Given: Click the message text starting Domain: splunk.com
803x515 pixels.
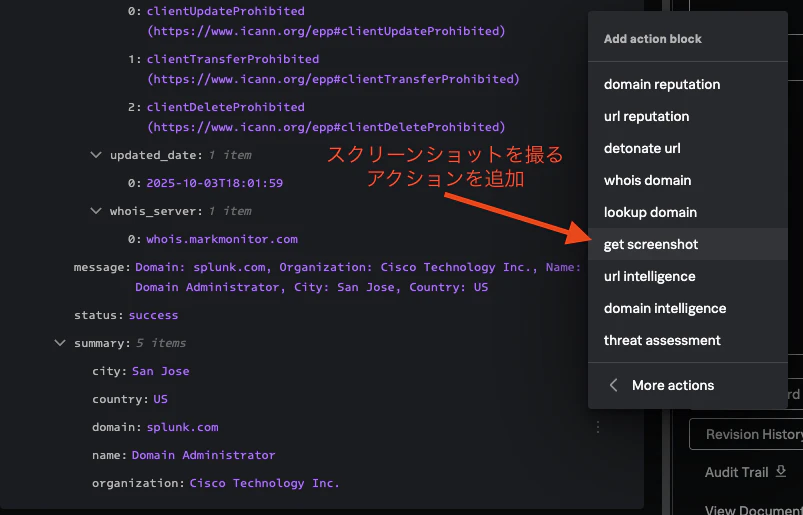Looking at the screenshot, I should point(358,277).
